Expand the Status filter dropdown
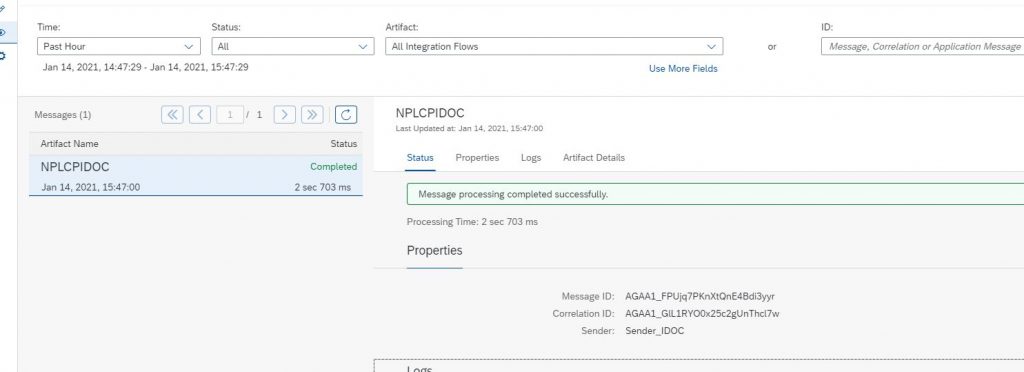 [293, 46]
